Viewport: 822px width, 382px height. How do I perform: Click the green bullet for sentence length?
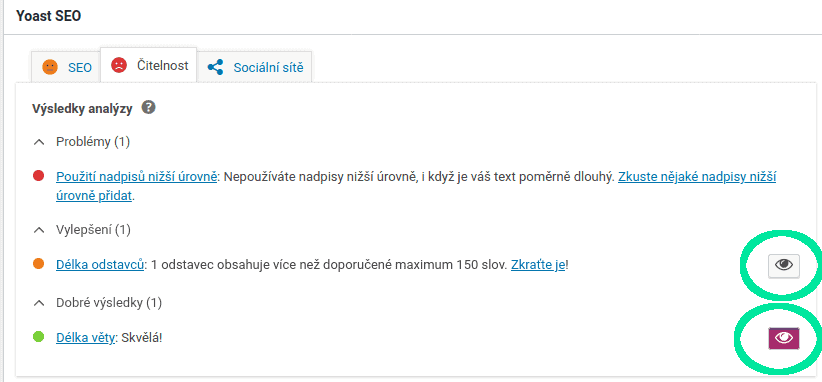[x=38, y=337]
